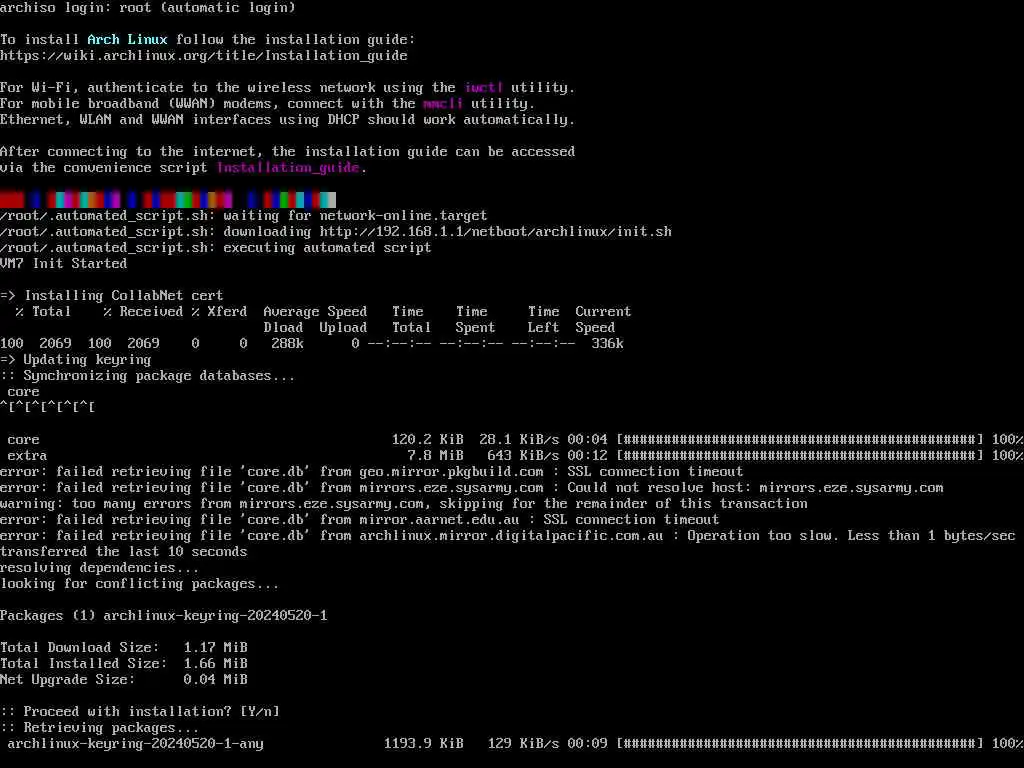Click 'archlinux-keyring-20240520-1-any' file name

[135, 743]
